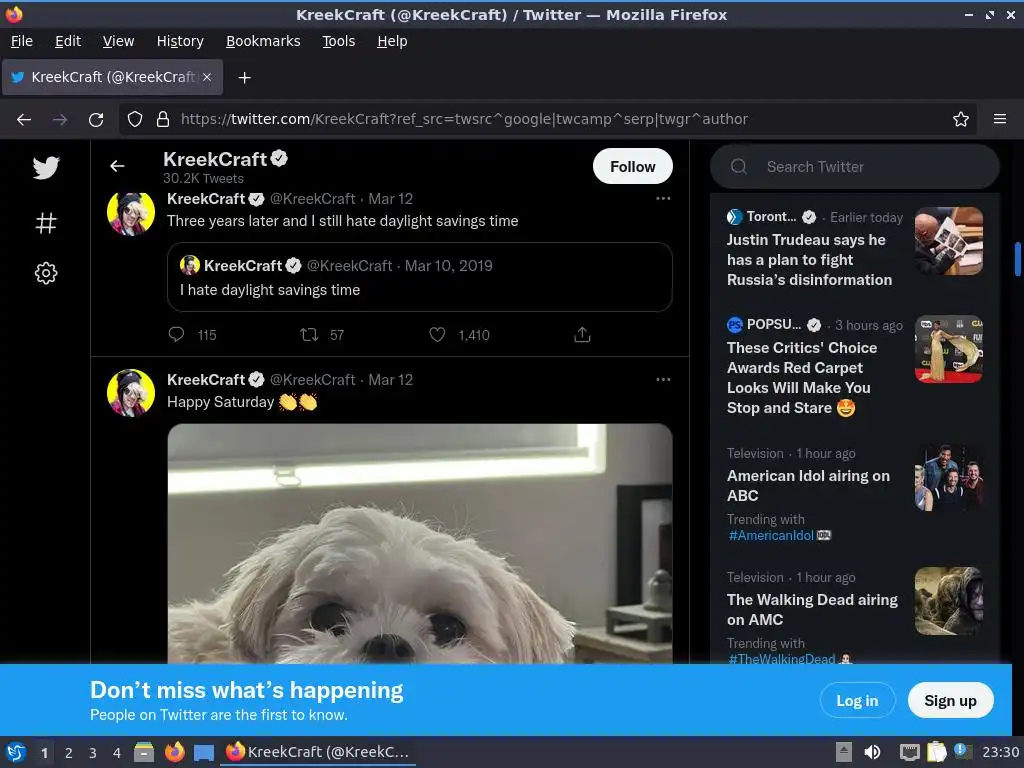1024x768 pixels.
Task: Click the Show Desktop taskbar icon
Action: pyautogui.click(x=204, y=753)
